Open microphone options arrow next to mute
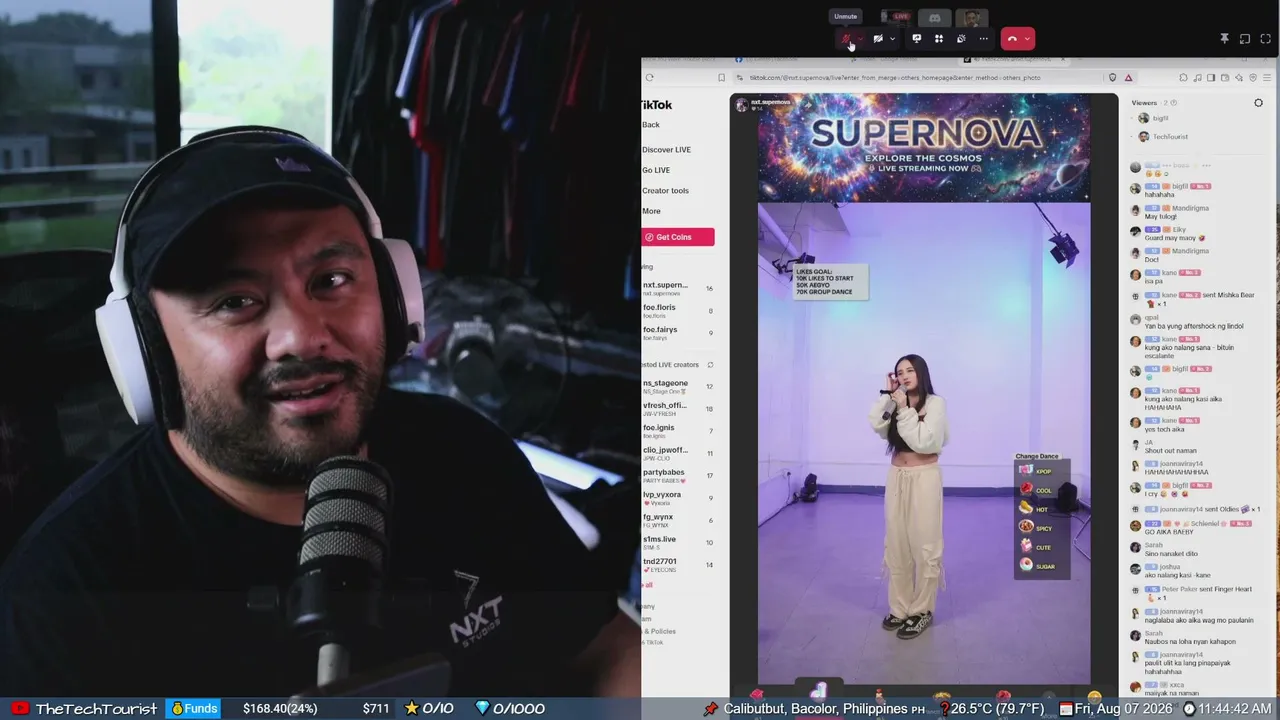1280x720 pixels. (860, 39)
